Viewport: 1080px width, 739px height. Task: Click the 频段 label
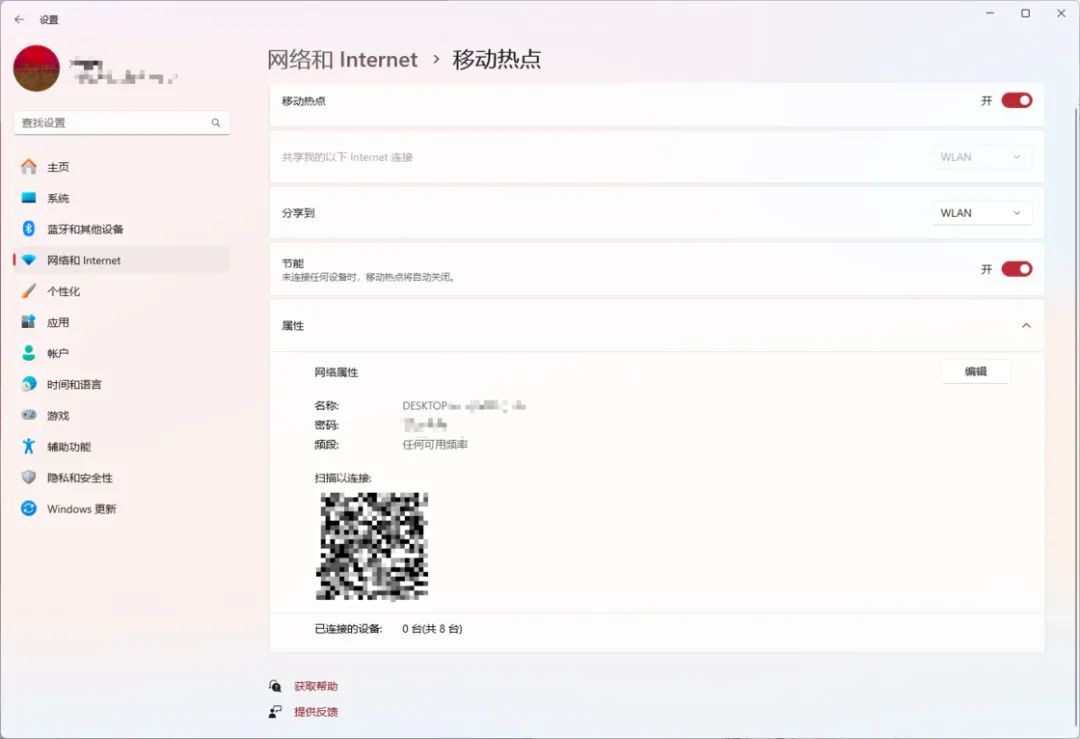point(327,444)
